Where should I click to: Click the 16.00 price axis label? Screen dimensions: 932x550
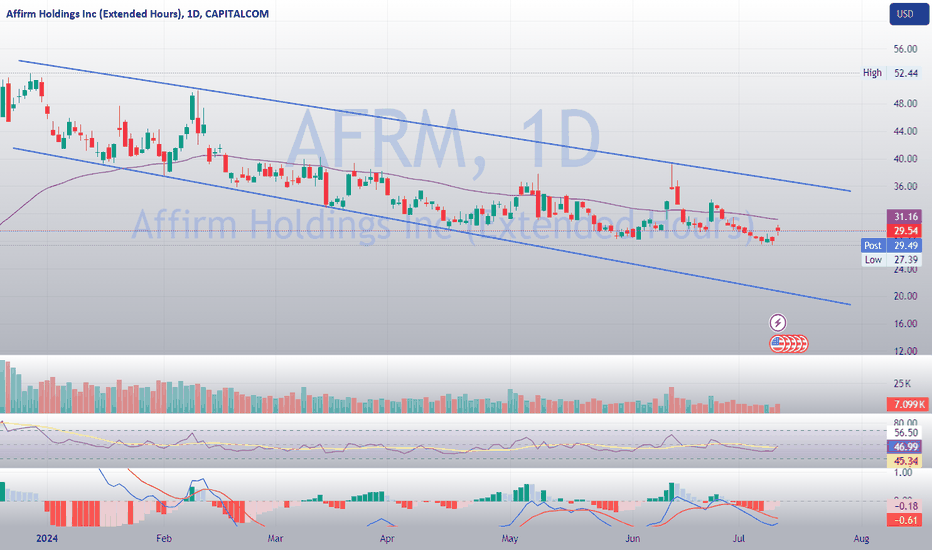point(905,323)
